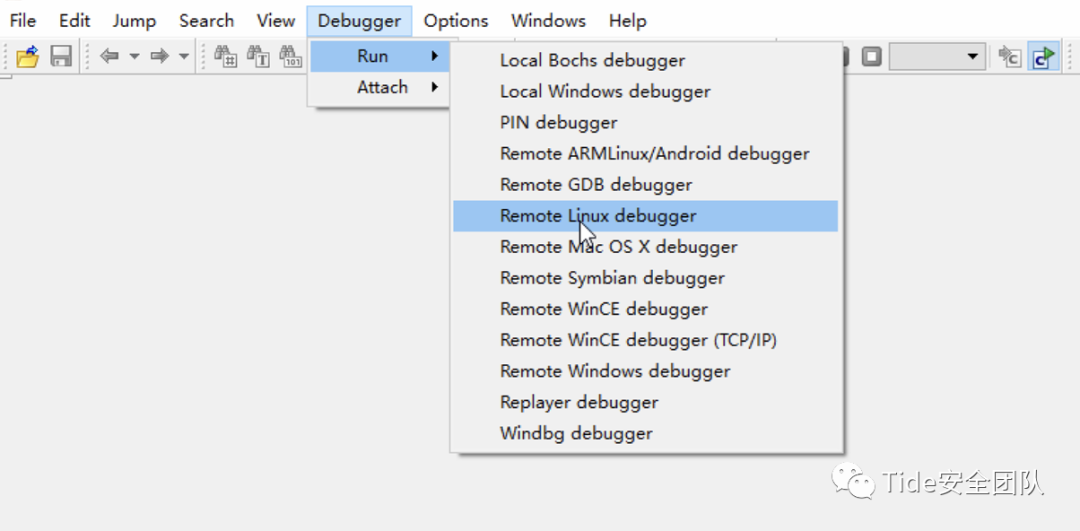This screenshot has width=1080, height=531.
Task: Click the binoculars text search icon
Action: pyautogui.click(x=258, y=56)
